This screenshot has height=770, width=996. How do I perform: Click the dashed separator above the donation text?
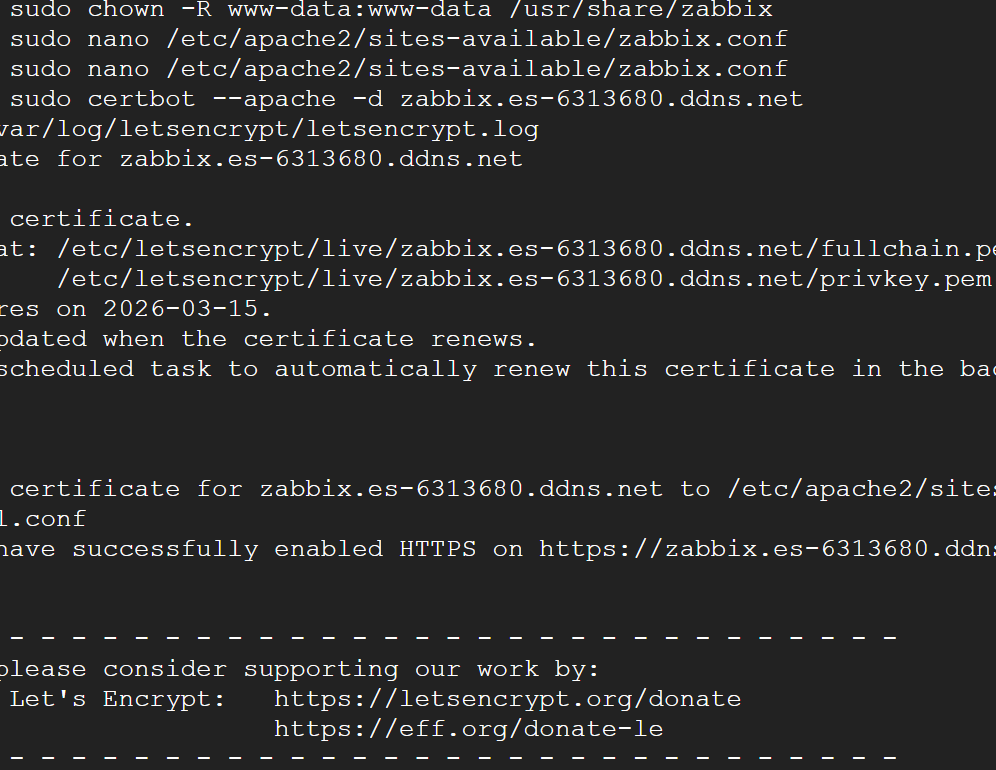pyautogui.click(x=450, y=637)
